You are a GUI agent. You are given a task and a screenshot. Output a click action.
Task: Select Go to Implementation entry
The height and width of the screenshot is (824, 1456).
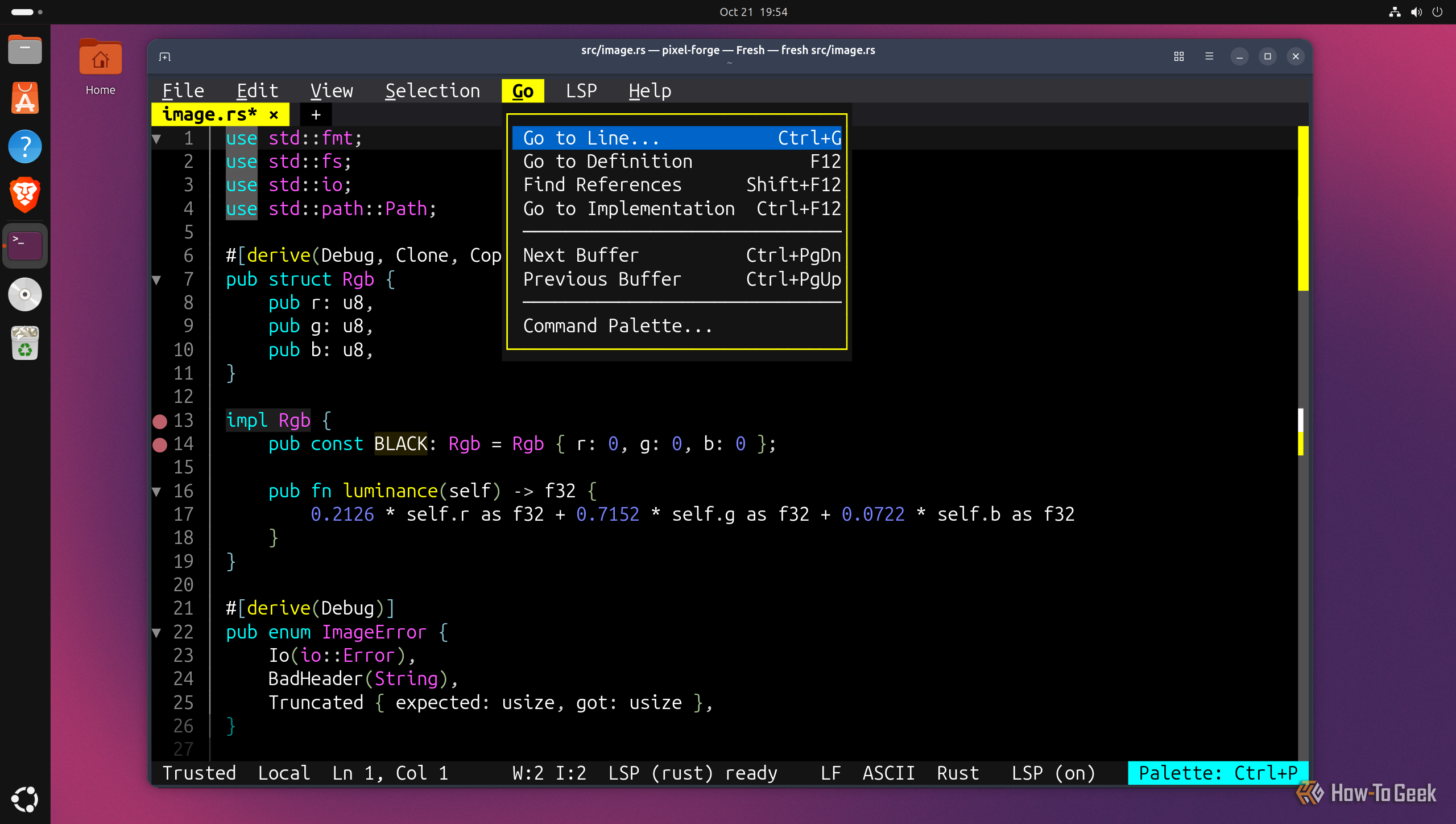(677, 208)
